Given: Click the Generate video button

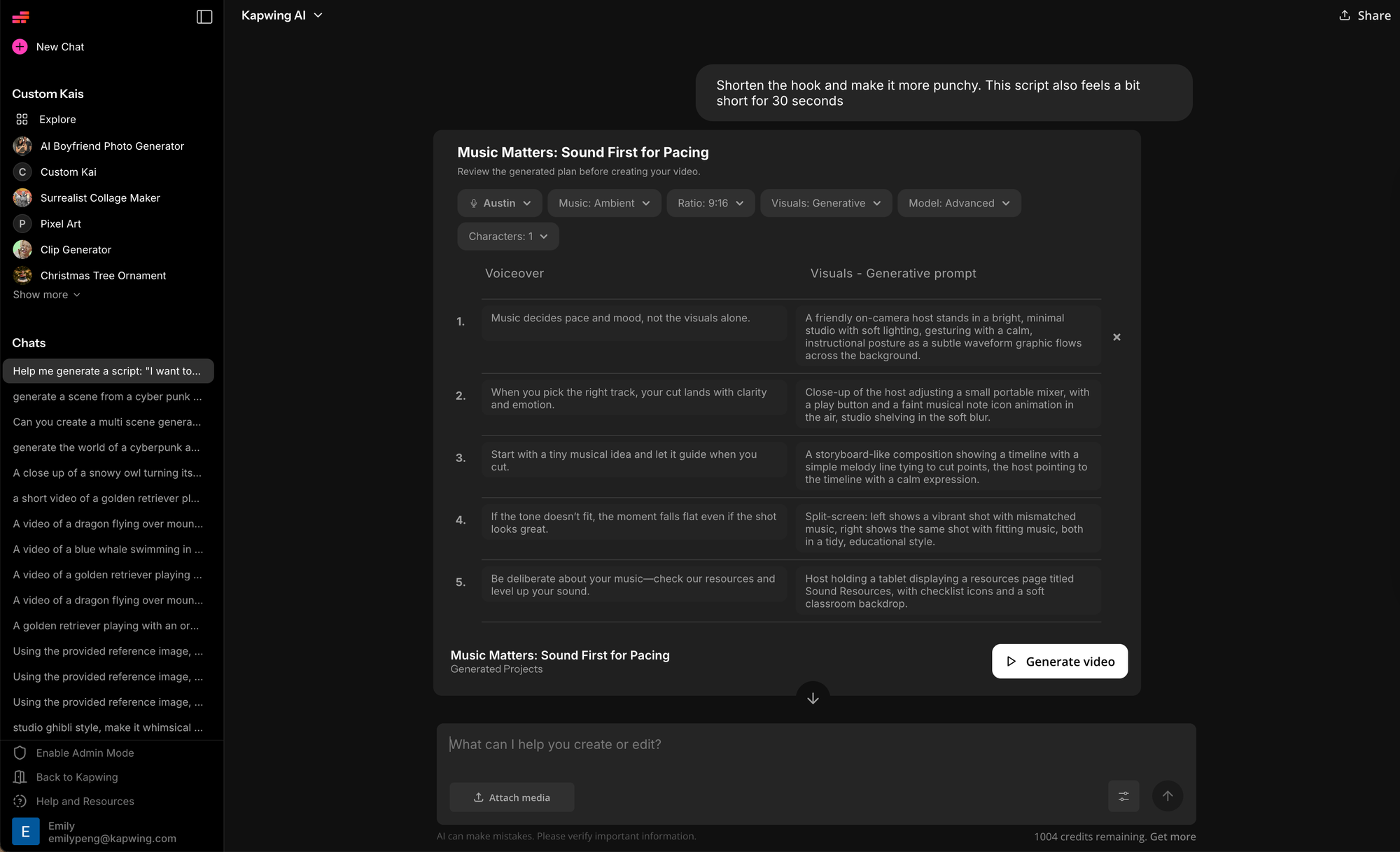Looking at the screenshot, I should pyautogui.click(x=1059, y=662).
